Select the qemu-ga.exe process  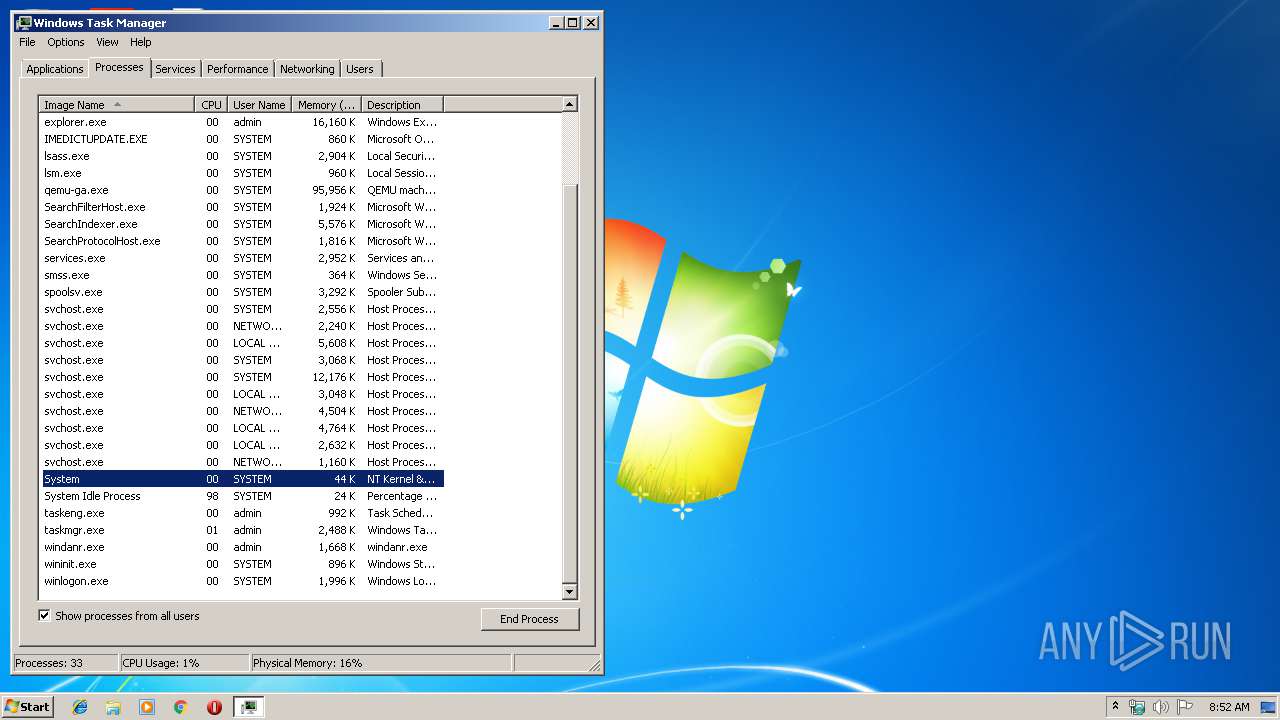point(241,190)
